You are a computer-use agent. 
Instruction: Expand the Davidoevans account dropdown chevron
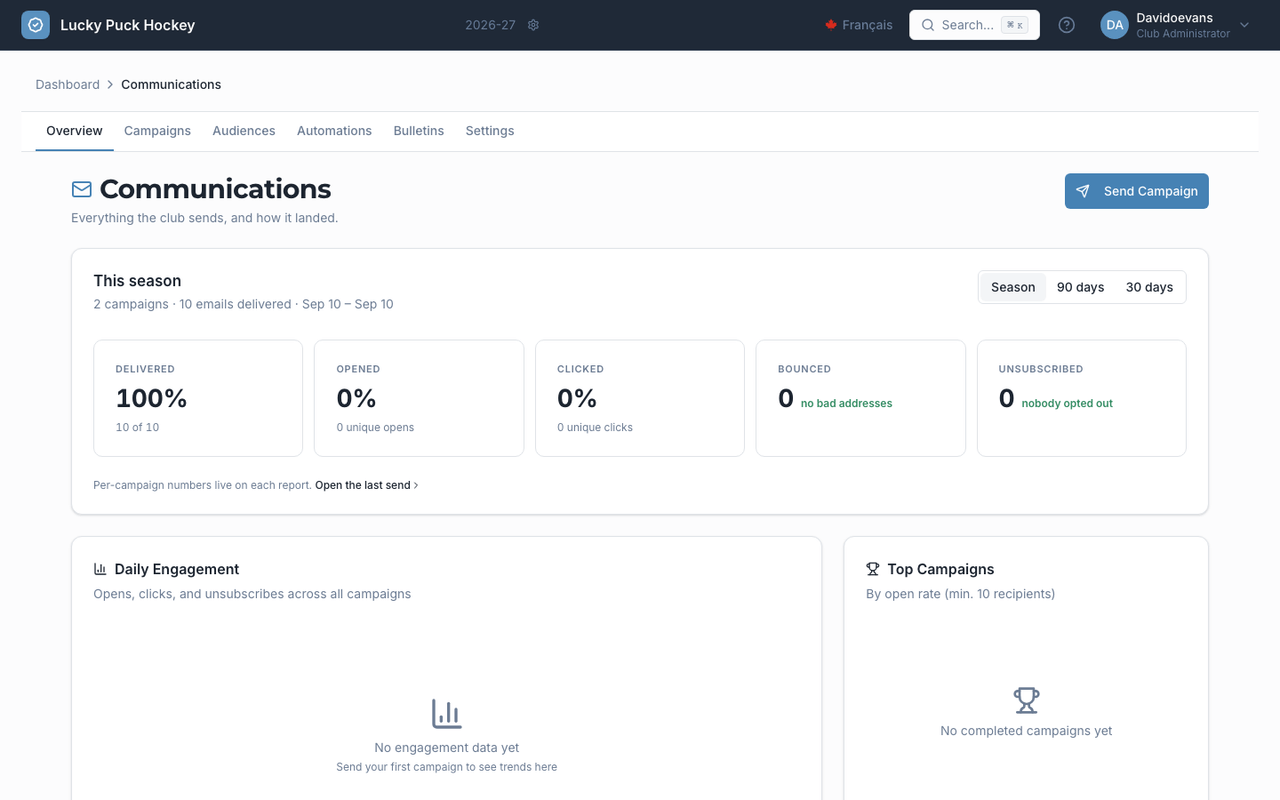tap(1244, 25)
